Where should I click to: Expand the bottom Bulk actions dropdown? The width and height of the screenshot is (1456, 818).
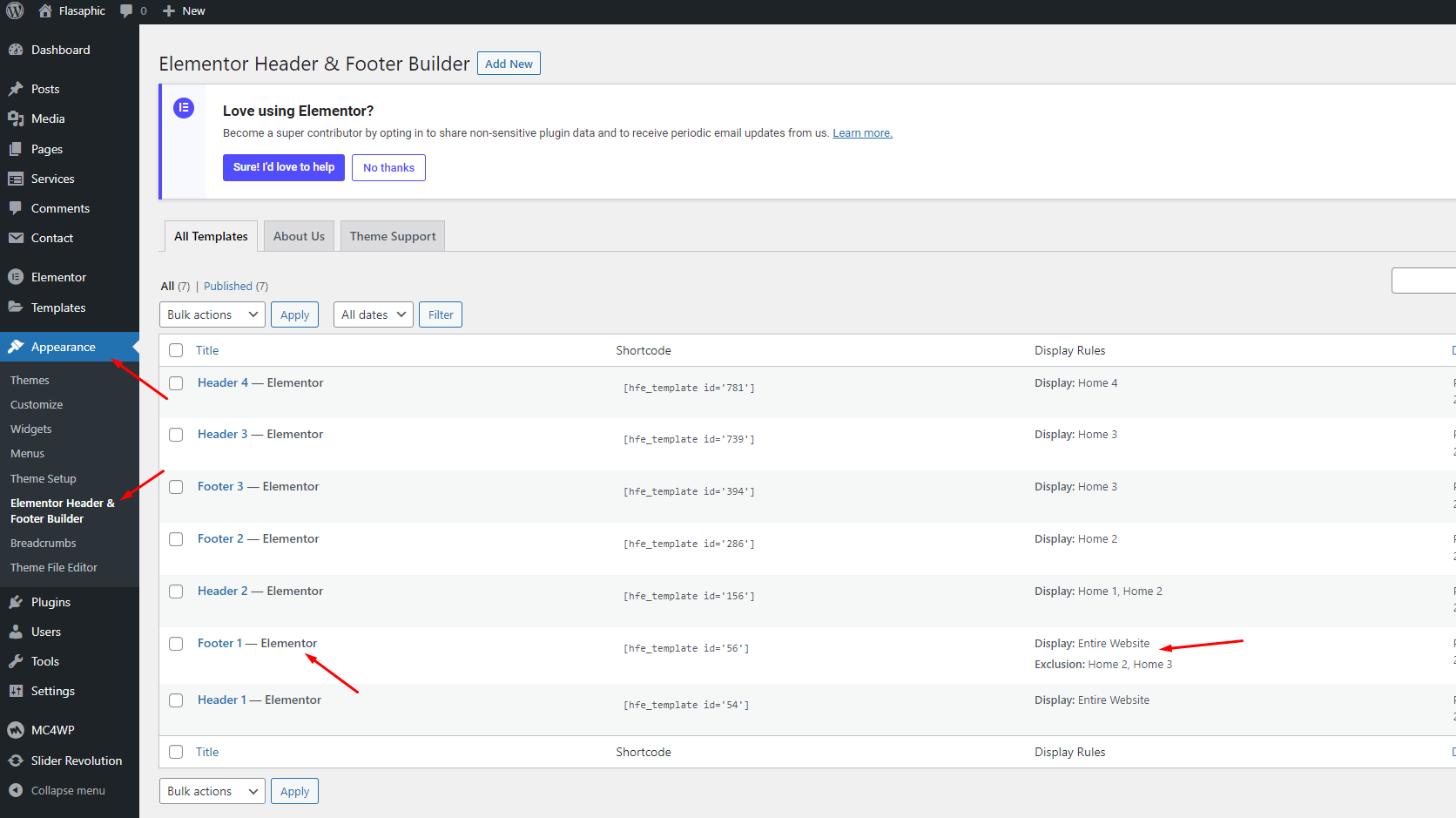tap(212, 791)
